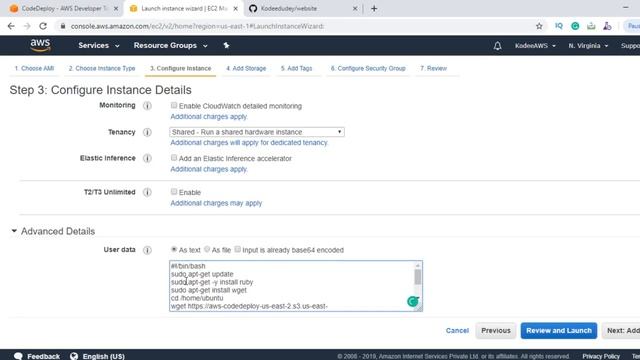The width and height of the screenshot is (640, 360).
Task: Go forward using the browser forward arrow
Action: click(27, 26)
